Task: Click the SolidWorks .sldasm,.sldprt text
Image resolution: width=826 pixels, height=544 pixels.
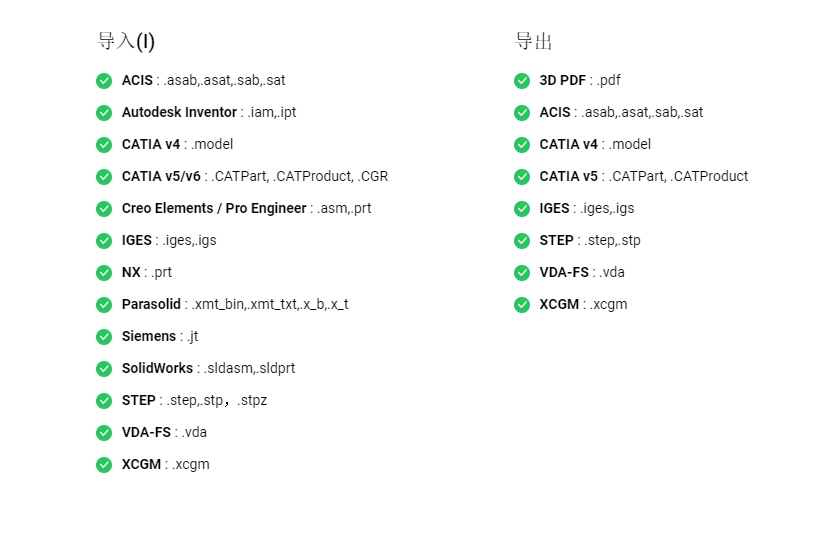Action: (x=249, y=368)
